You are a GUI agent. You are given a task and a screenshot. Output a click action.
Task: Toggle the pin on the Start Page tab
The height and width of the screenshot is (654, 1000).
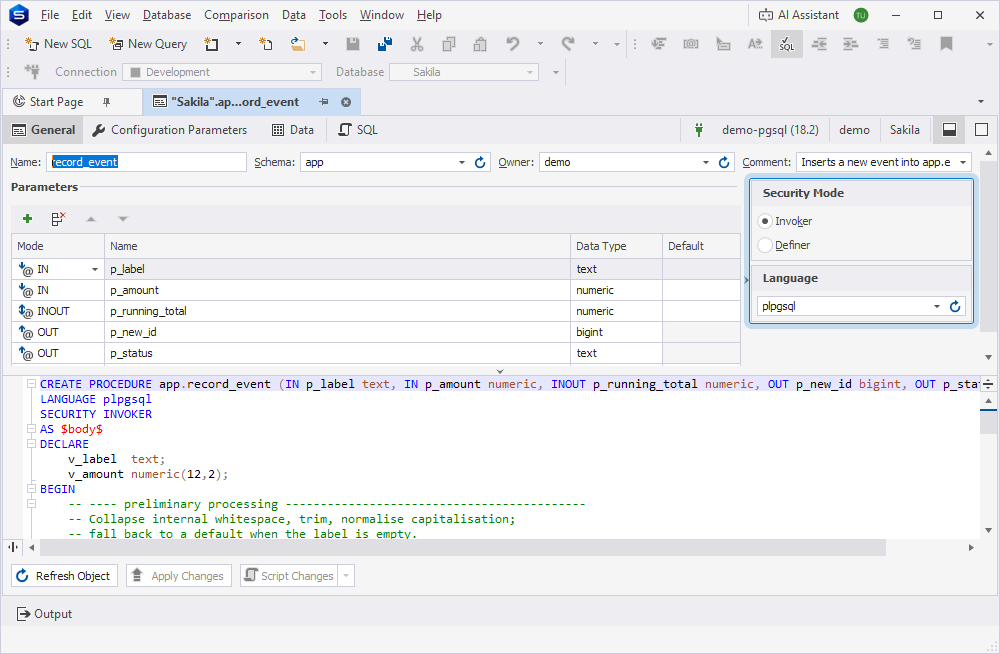coord(107,102)
